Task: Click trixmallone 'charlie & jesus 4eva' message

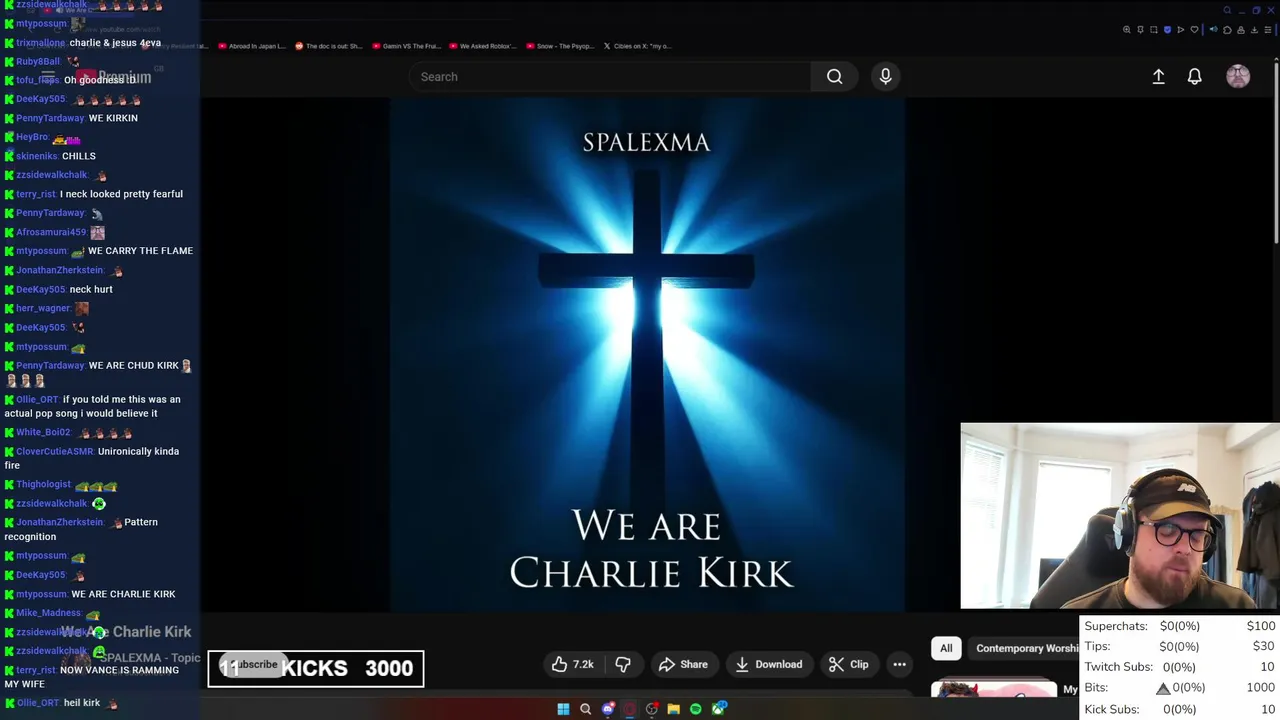Action: click(x=115, y=43)
